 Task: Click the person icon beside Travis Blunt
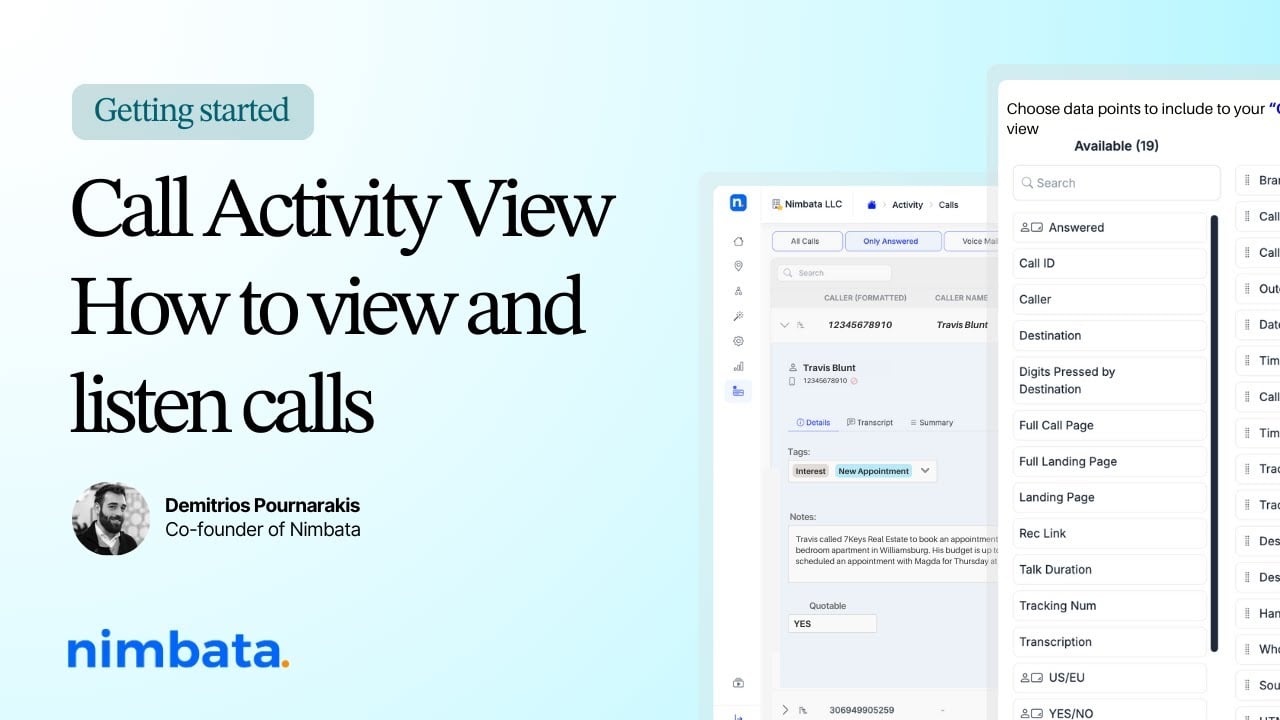point(793,368)
